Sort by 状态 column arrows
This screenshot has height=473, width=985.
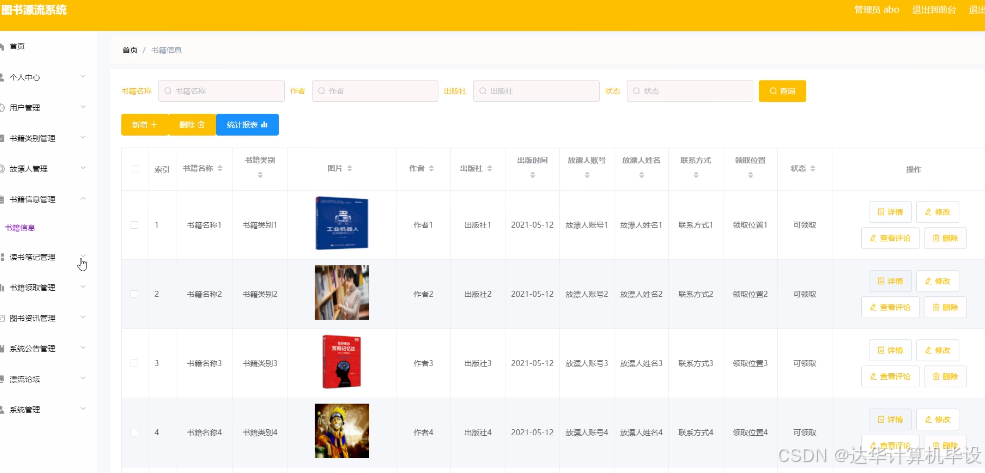tap(813, 169)
